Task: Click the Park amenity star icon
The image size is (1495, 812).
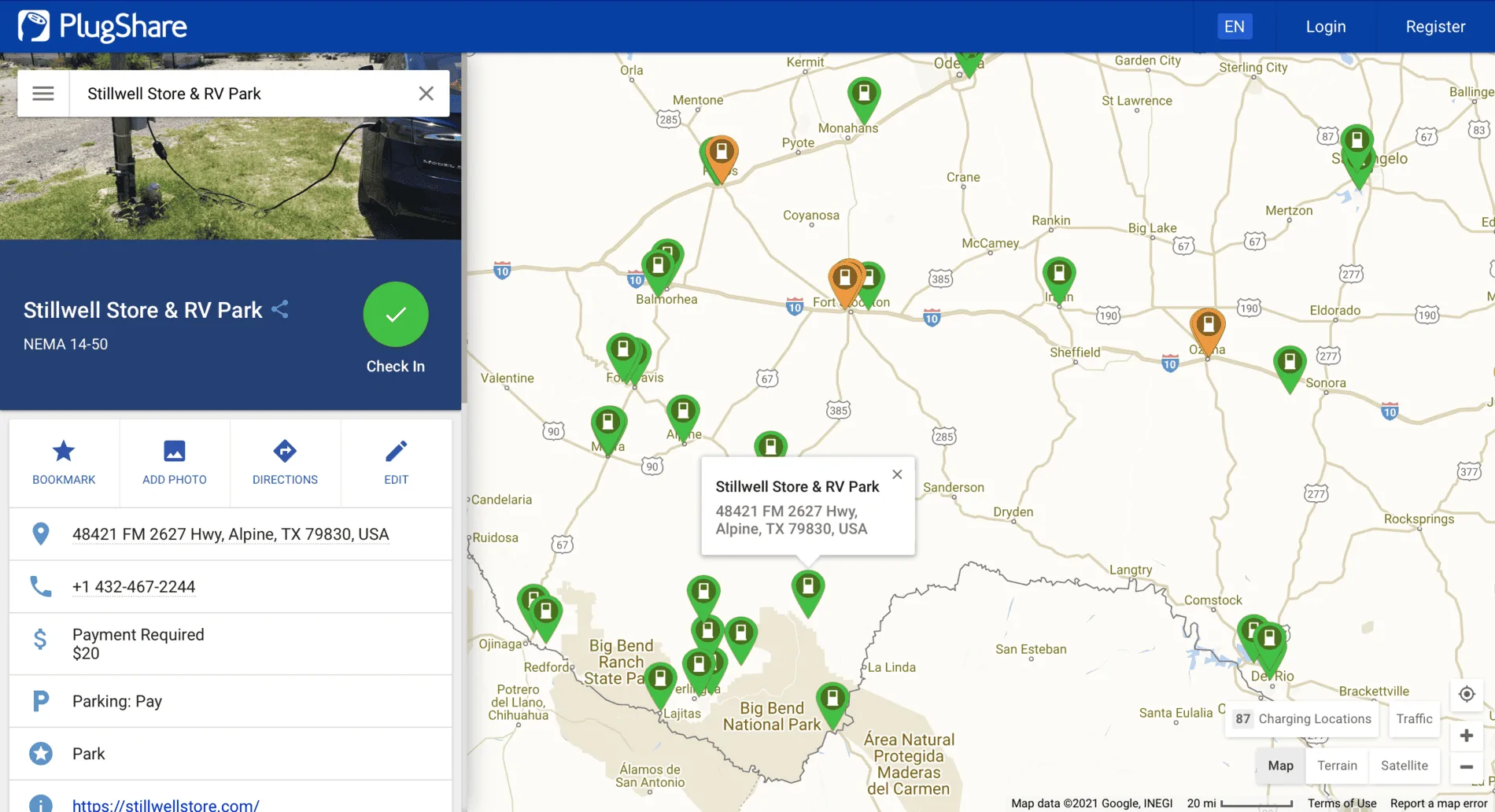Action: (40, 754)
